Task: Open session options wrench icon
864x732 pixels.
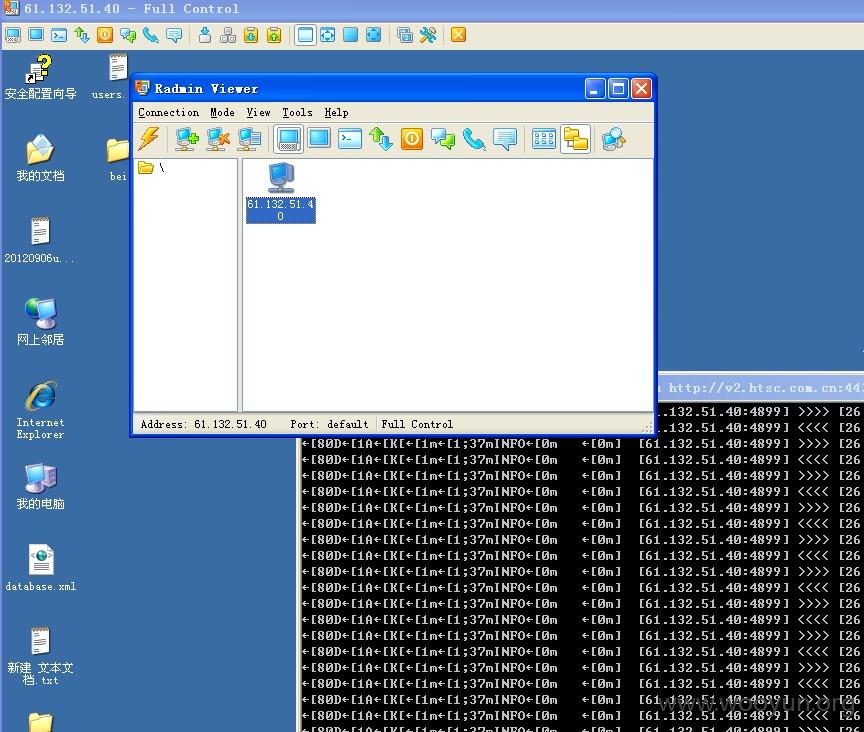Action: (x=428, y=35)
